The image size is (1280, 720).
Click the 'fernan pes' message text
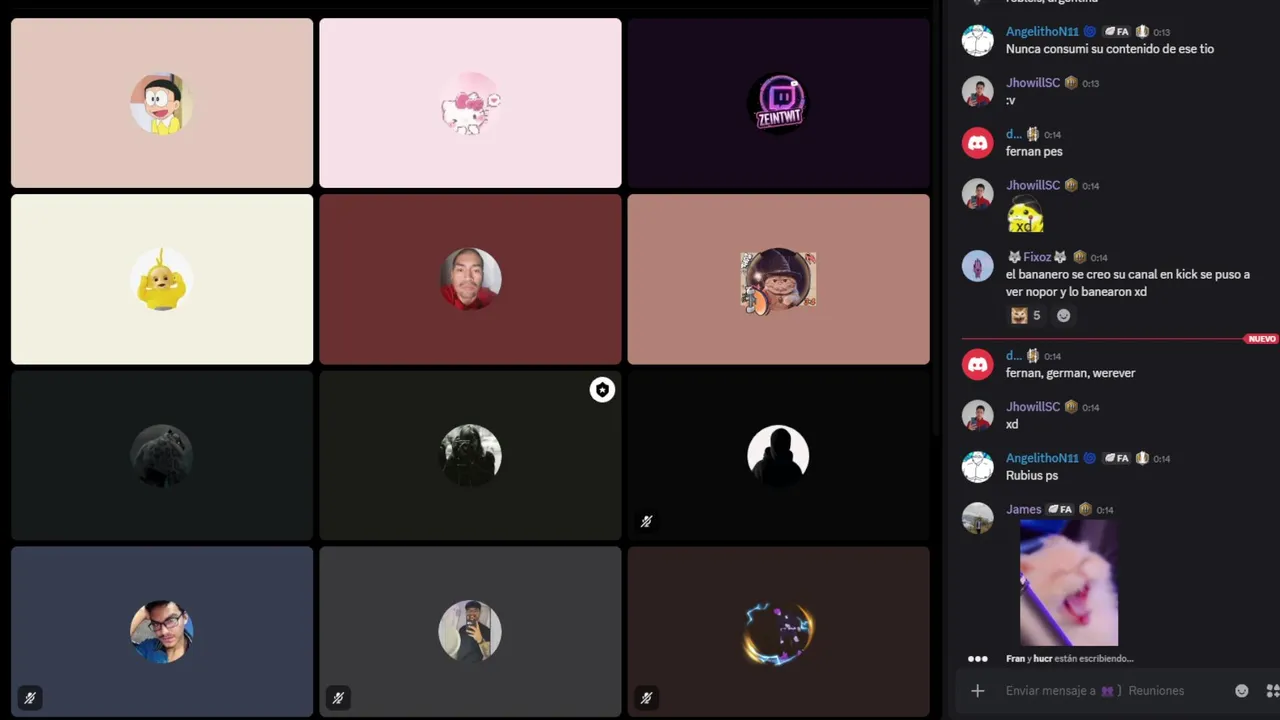pos(1034,152)
